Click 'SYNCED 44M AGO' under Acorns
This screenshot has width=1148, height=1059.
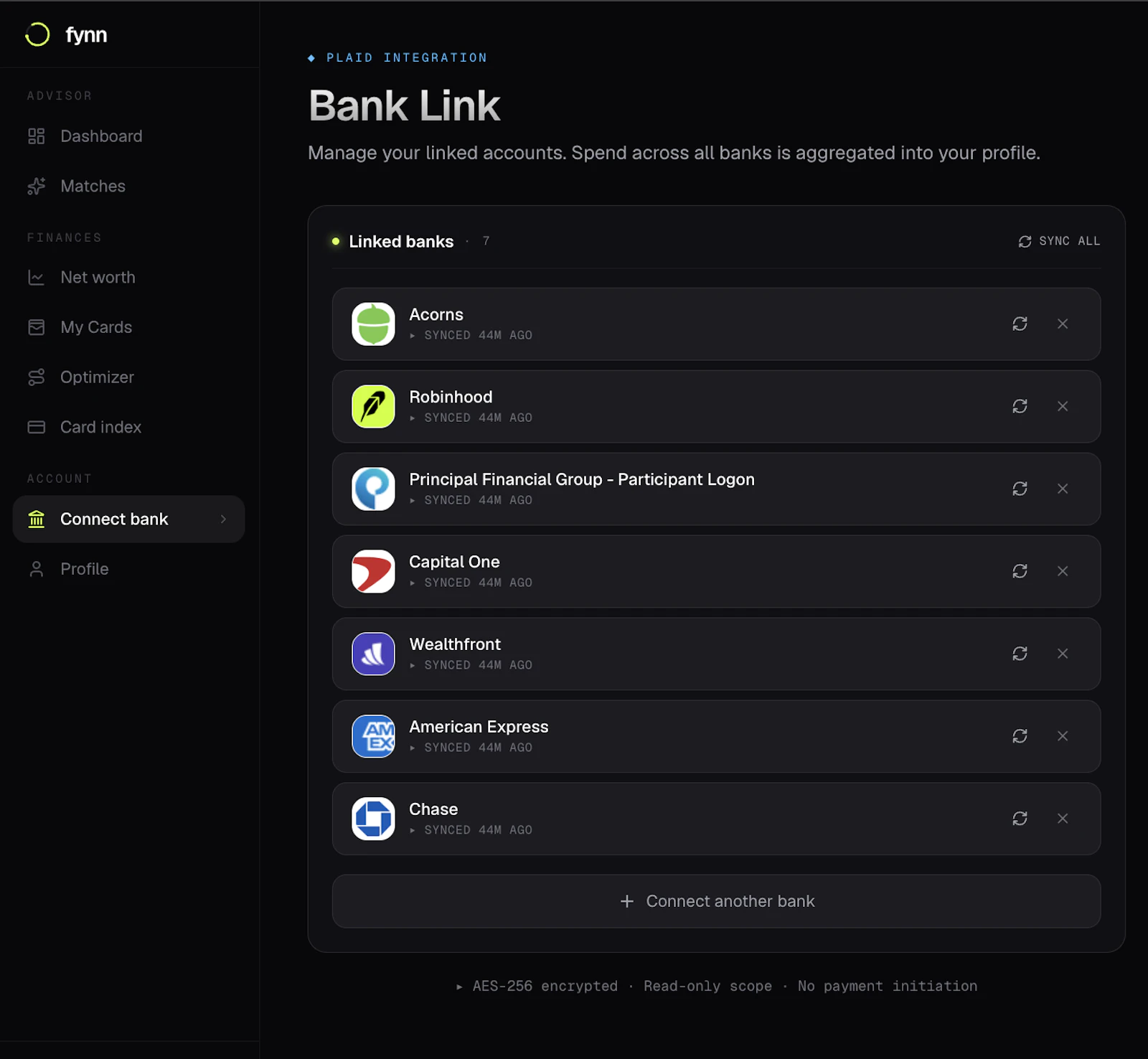[478, 336]
